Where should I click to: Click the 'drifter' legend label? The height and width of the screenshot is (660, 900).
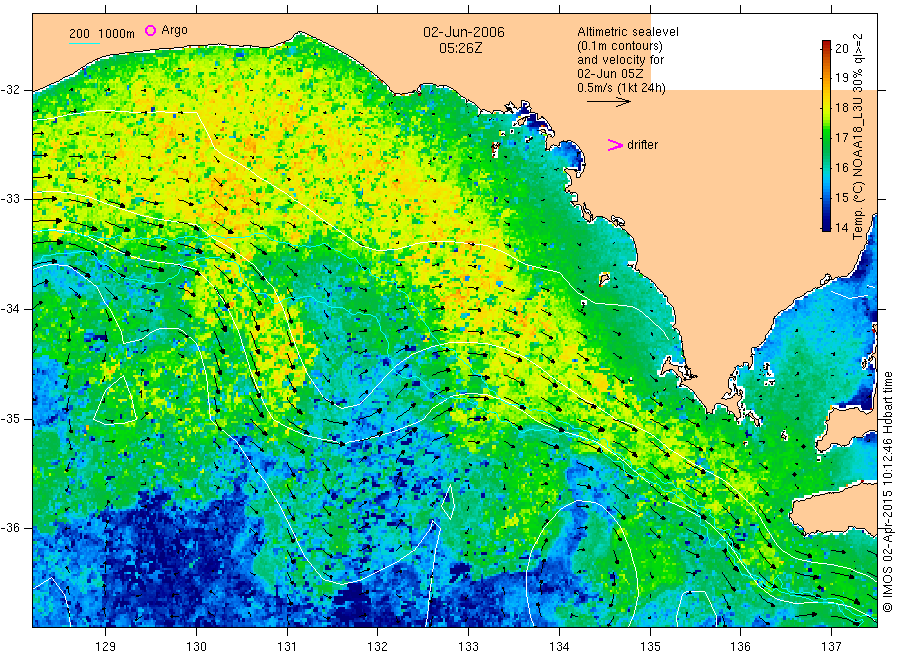[642, 145]
